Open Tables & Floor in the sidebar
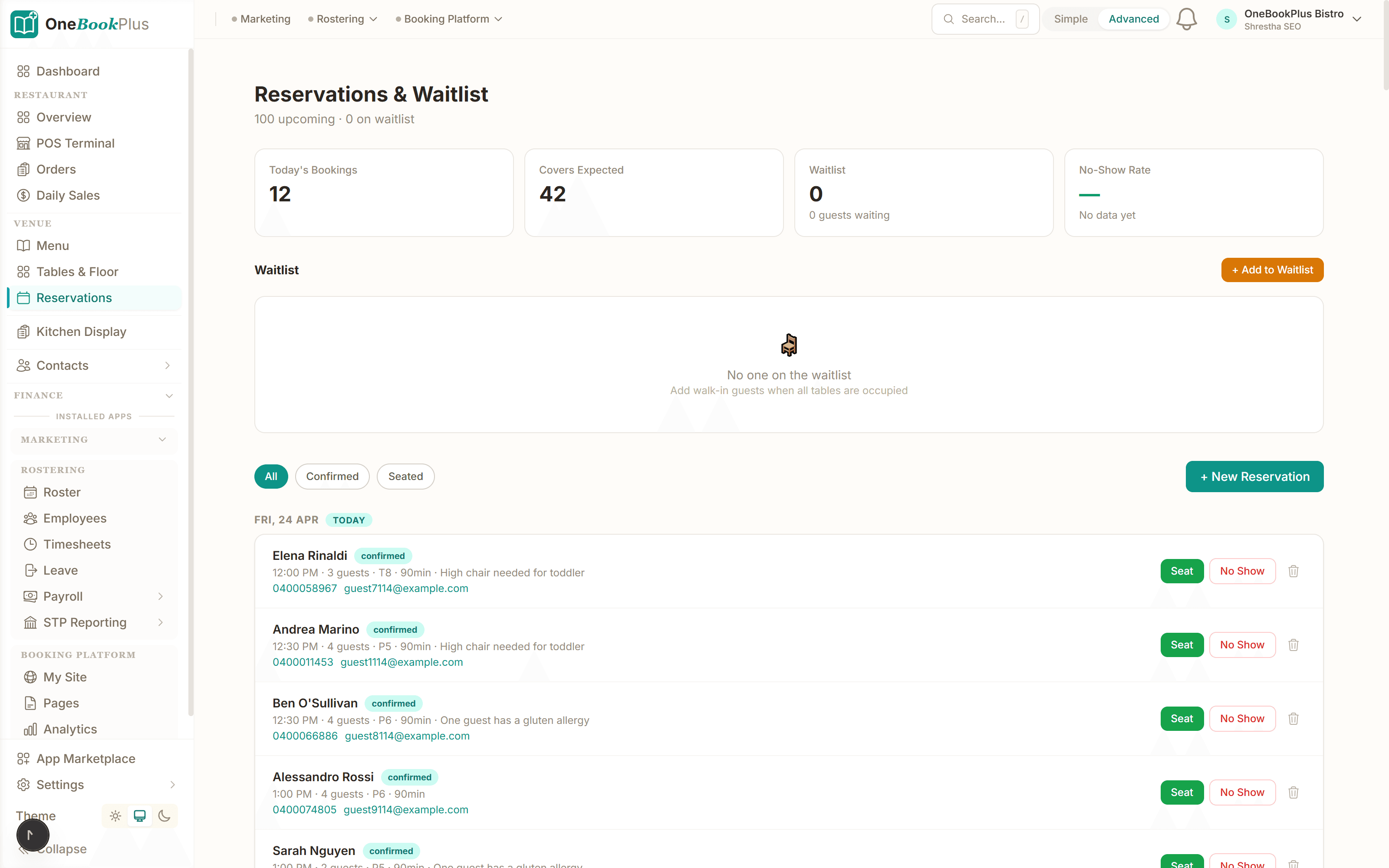The height and width of the screenshot is (868, 1389). [x=77, y=272]
